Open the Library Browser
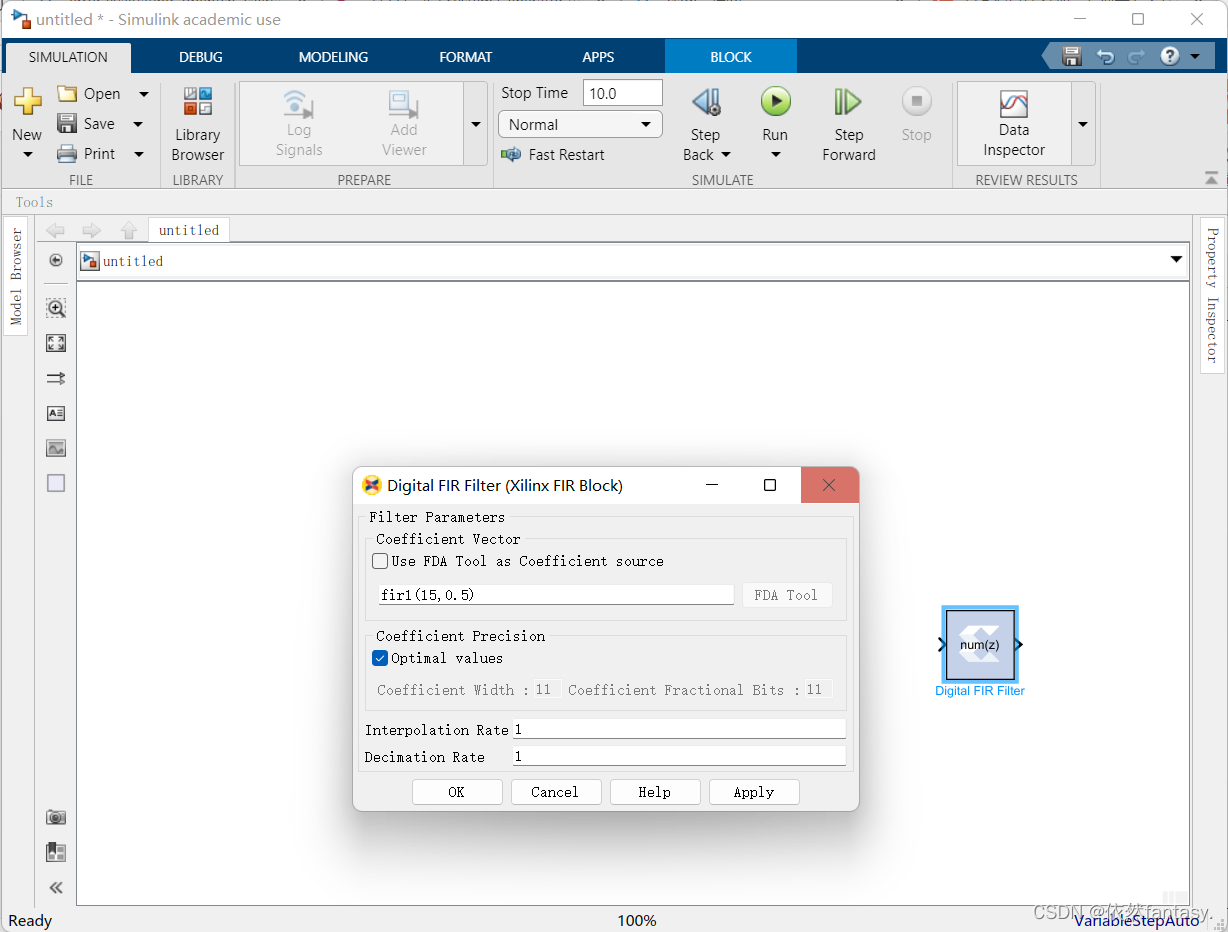 pos(197,123)
